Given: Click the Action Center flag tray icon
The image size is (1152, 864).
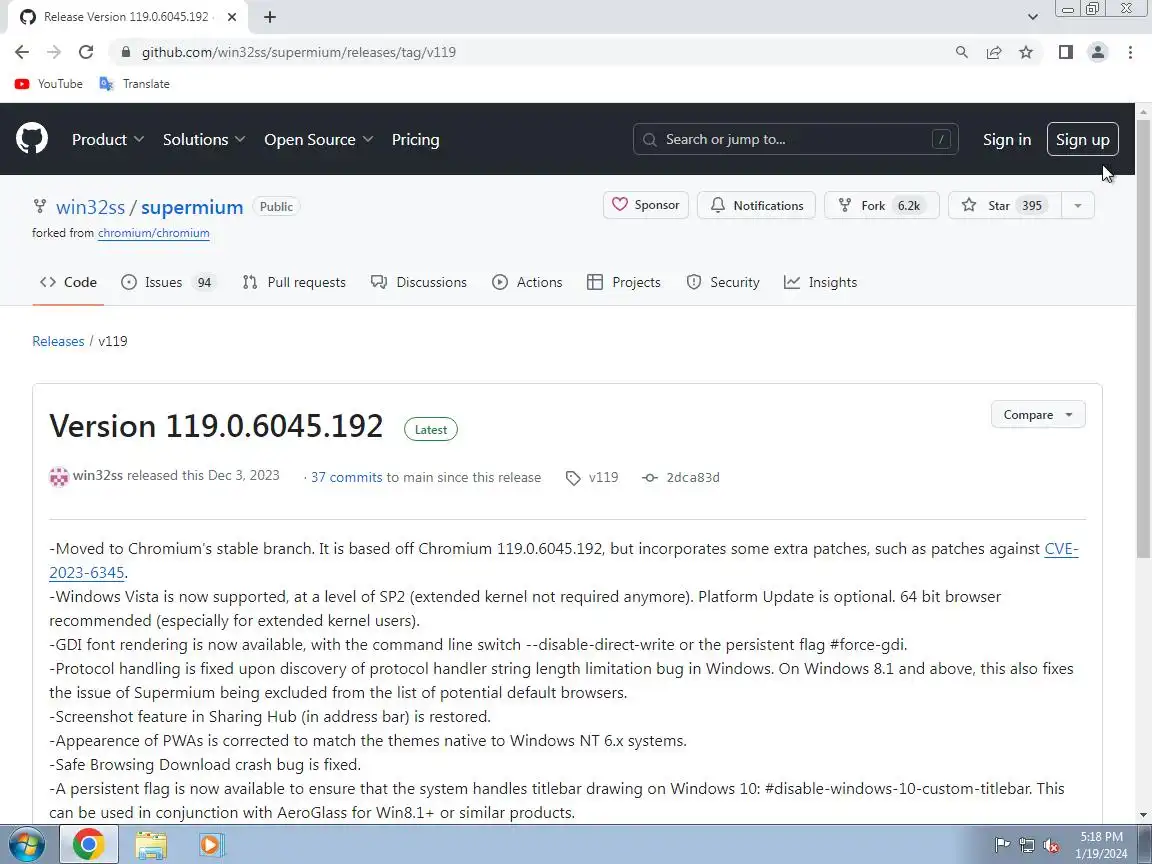Looking at the screenshot, I should click(1002, 845).
